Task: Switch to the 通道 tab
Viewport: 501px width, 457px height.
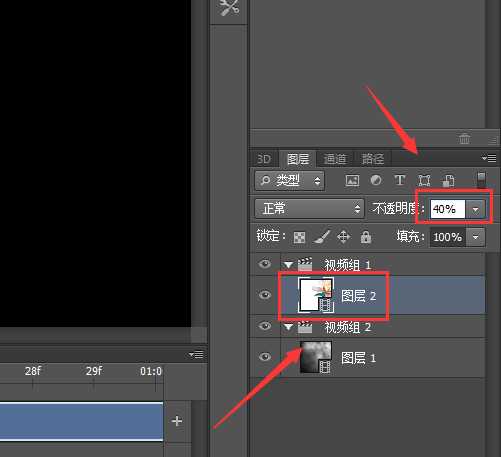Action: [x=335, y=159]
